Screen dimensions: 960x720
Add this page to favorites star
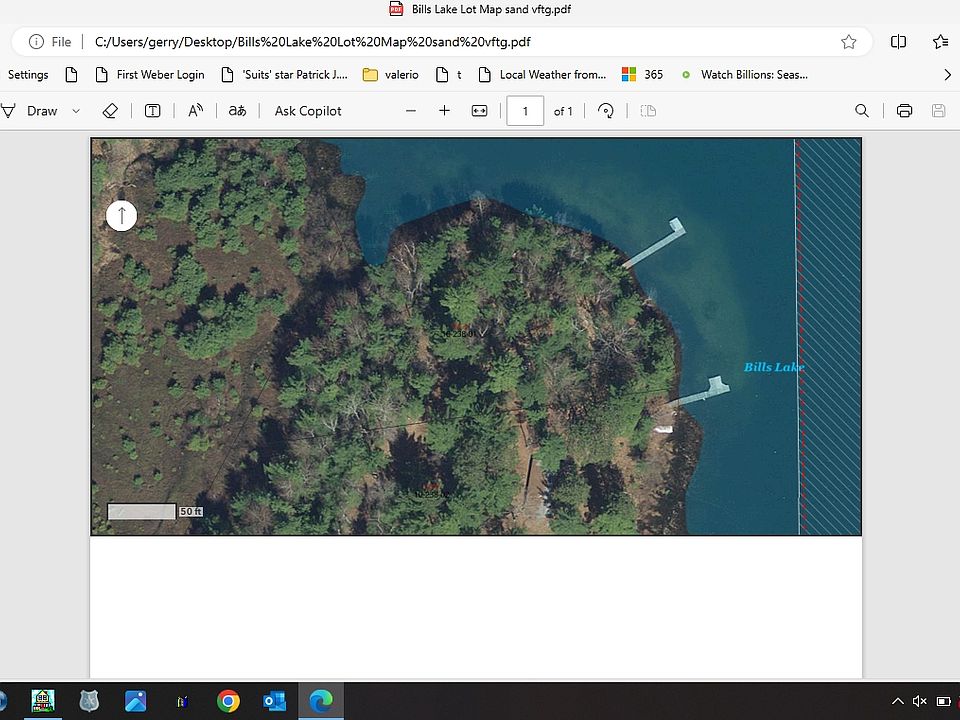click(849, 42)
